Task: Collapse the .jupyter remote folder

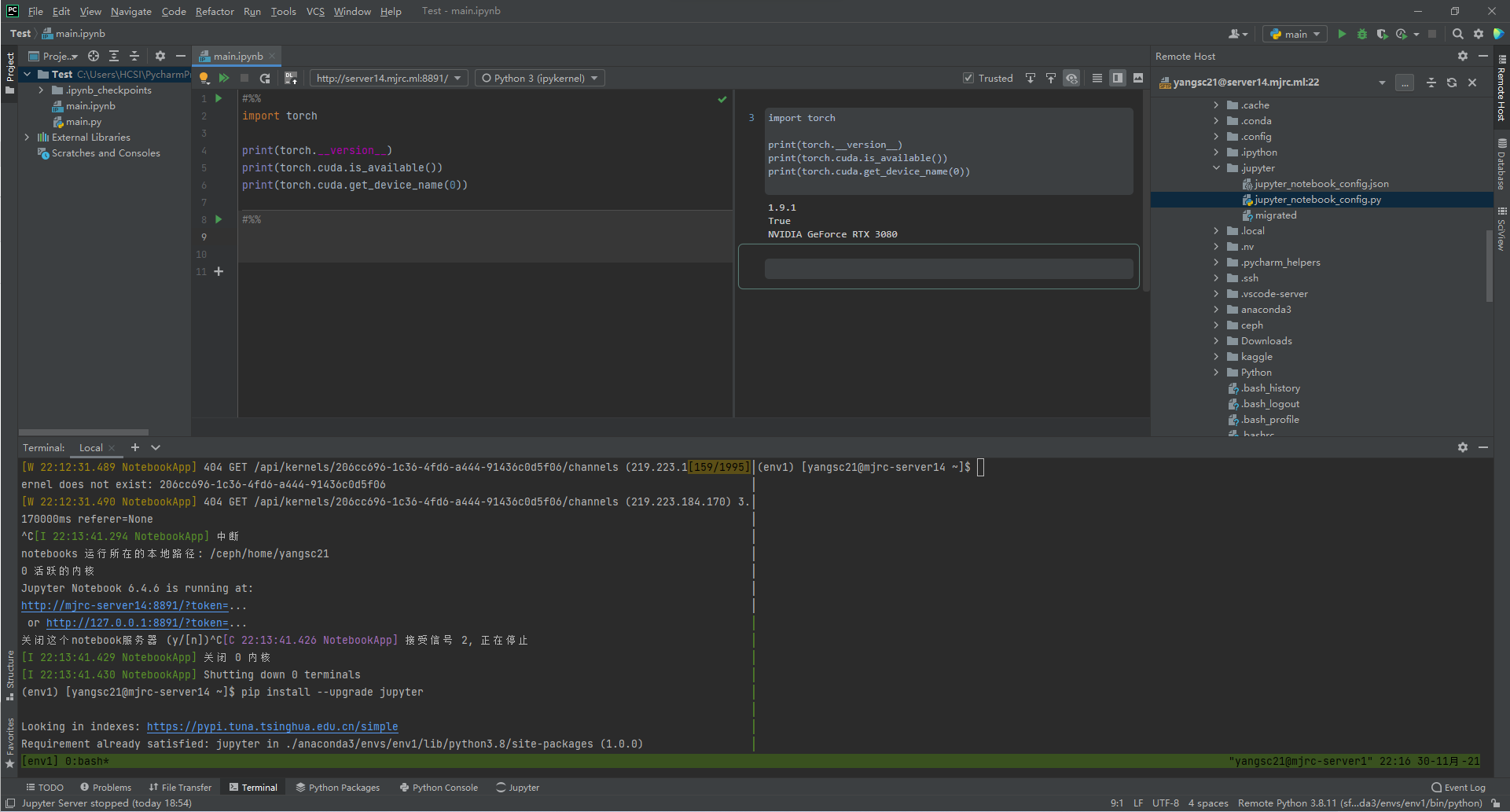Action: tap(1216, 168)
